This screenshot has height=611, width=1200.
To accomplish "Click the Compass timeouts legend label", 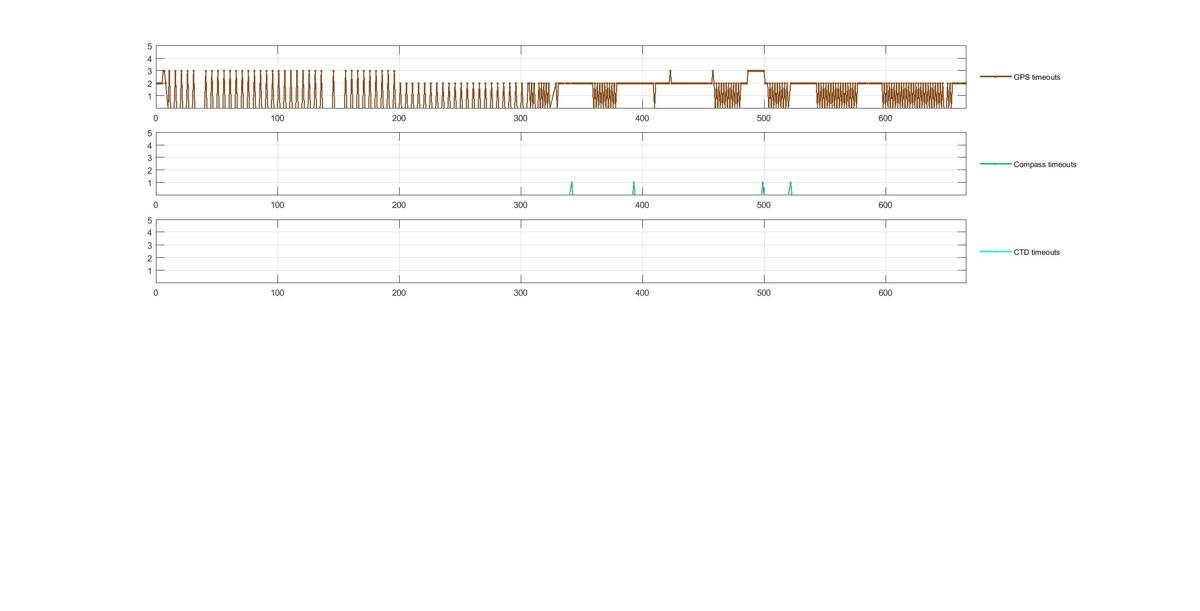I will 1045,164.
